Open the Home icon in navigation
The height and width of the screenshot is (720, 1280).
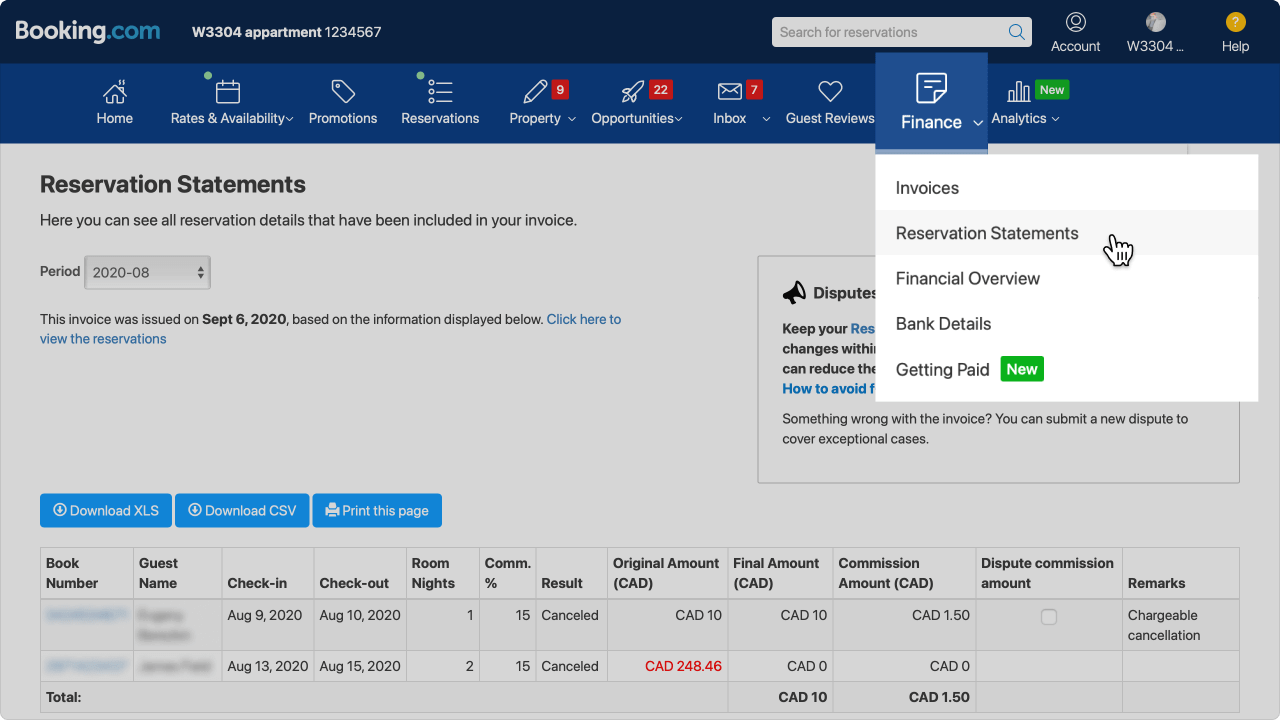[114, 91]
